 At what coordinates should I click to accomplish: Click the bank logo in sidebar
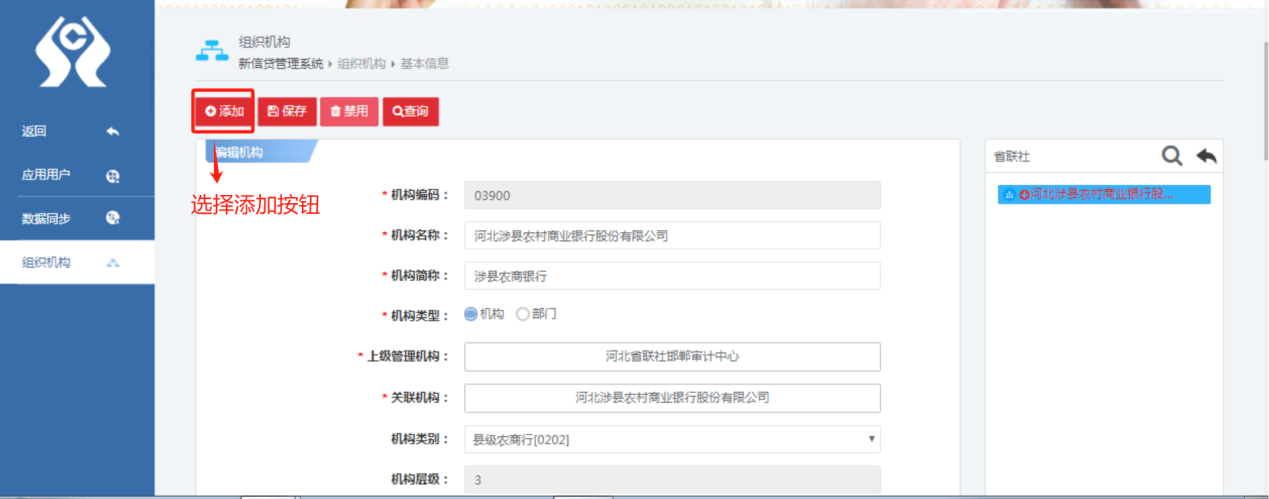click(x=72, y=50)
